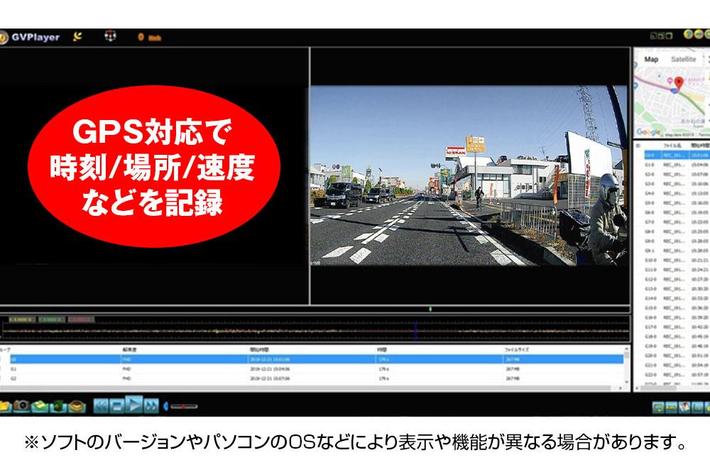Select the second recording row in bottom table
Viewport: 710px width, 474px height.
[316, 369]
